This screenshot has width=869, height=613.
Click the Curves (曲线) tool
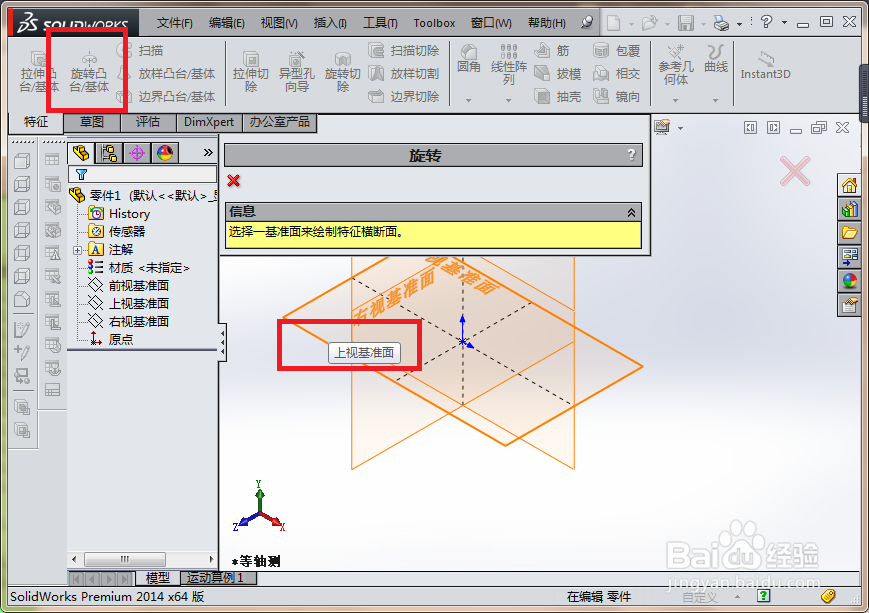coord(715,59)
